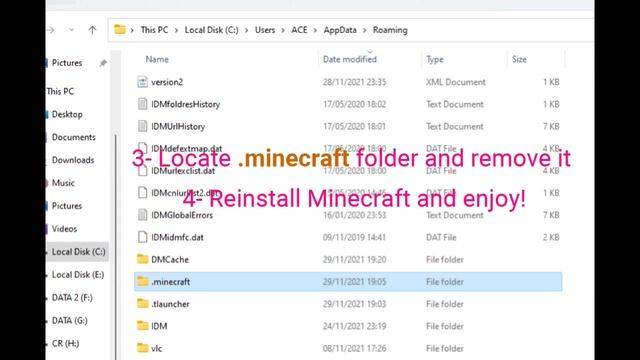This screenshot has width=640, height=360.
Task: Expand chevron after Users breadcrumb
Action: tap(283, 30)
